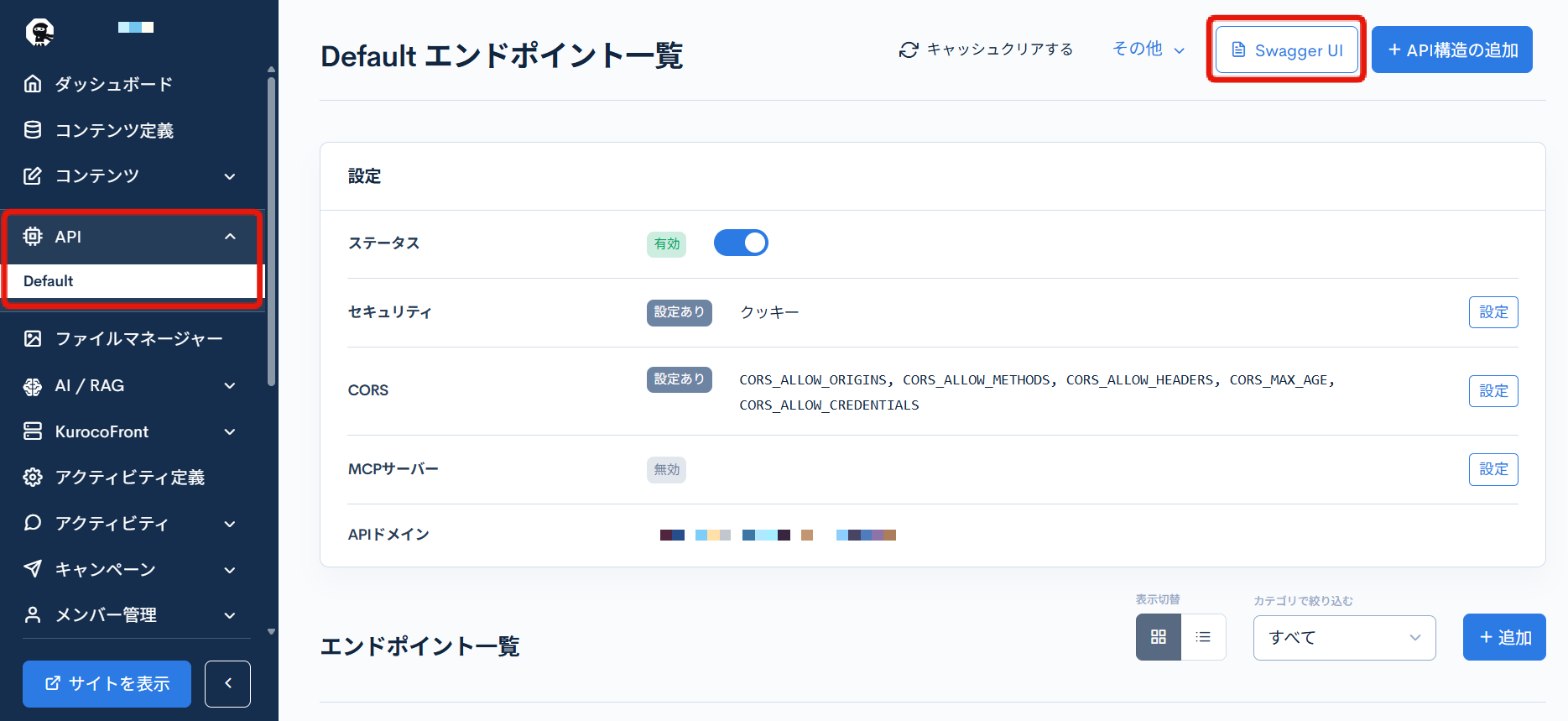
Task: Switch to list view display
Action: tap(1203, 637)
